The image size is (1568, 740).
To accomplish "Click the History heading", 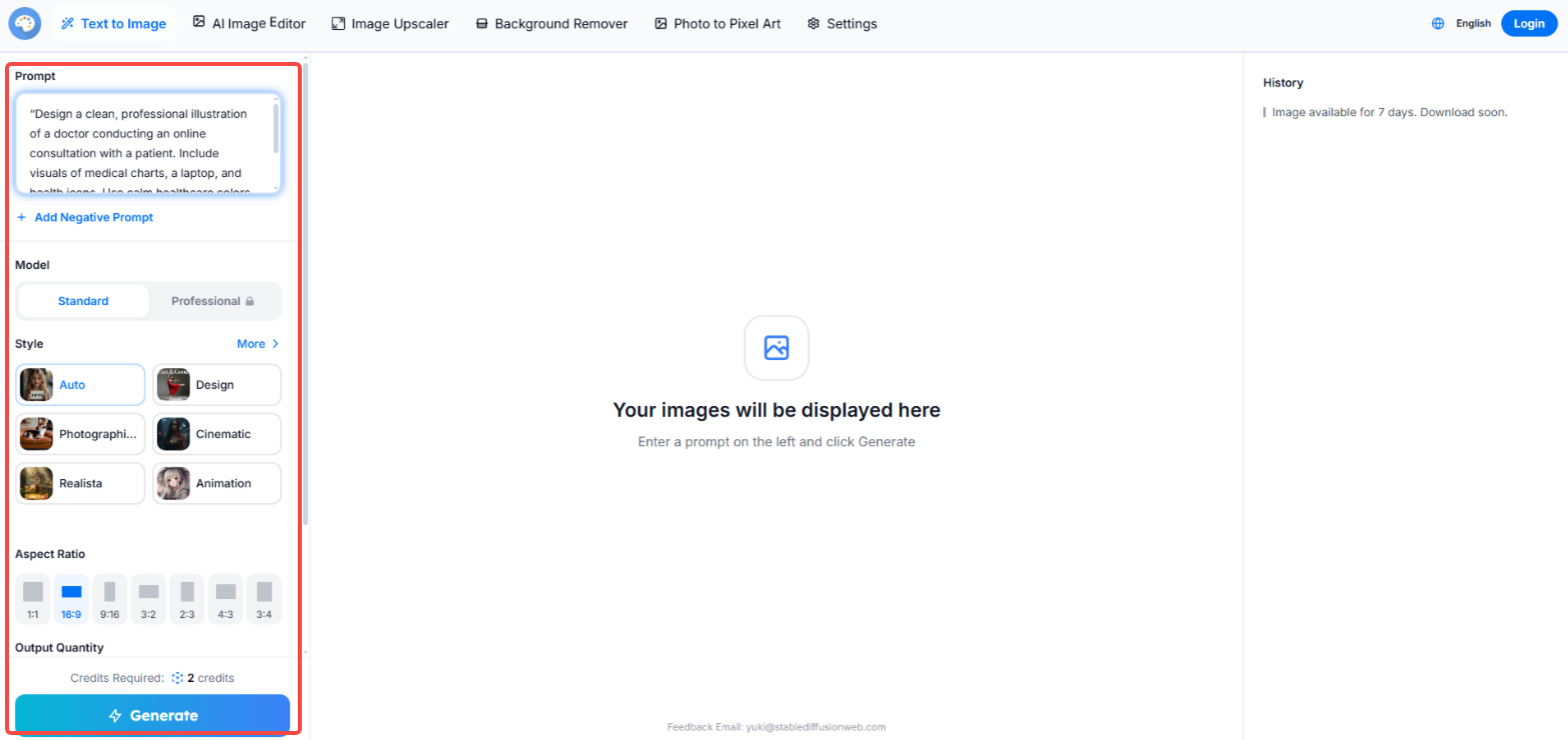I will [x=1283, y=83].
